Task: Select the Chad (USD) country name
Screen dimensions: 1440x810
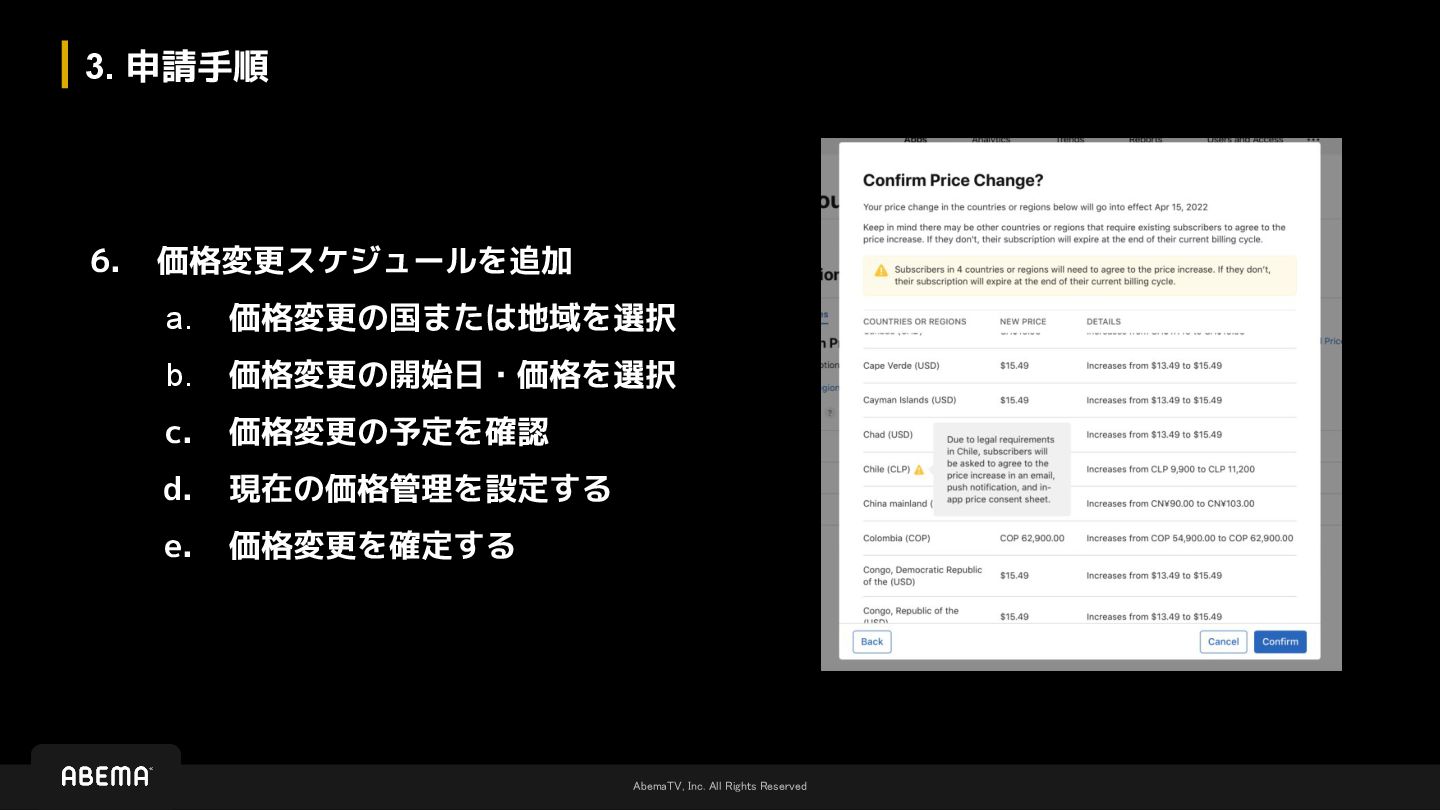Action: [x=888, y=435]
